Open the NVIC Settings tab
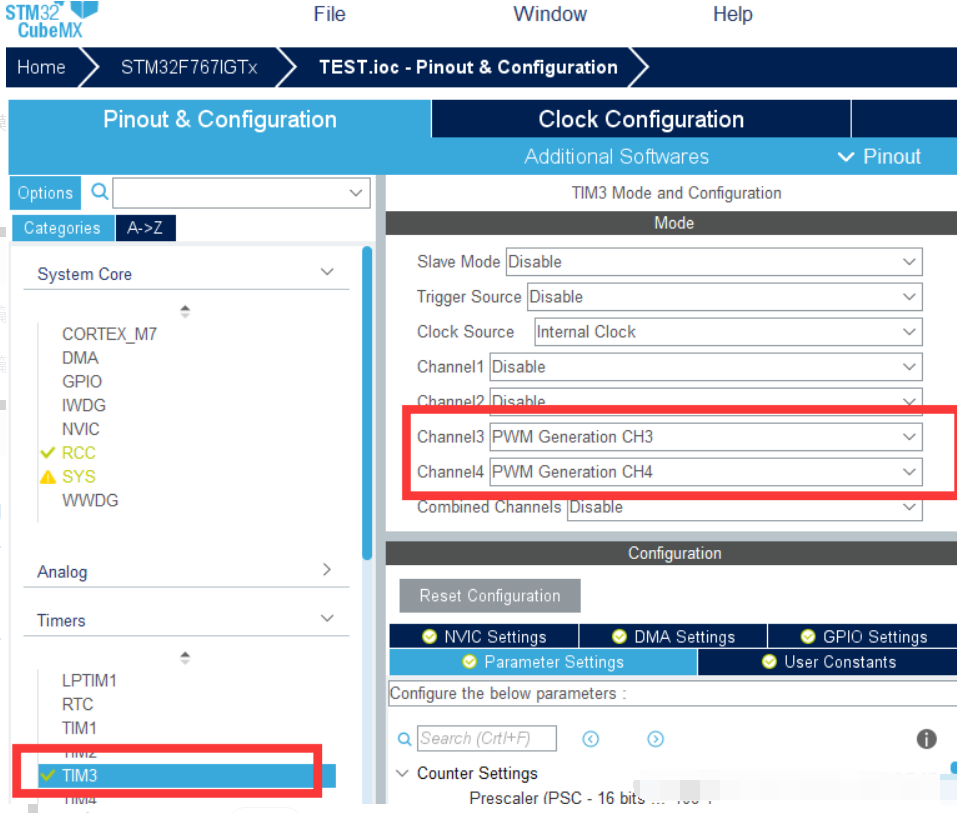The image size is (957, 813). pos(484,637)
